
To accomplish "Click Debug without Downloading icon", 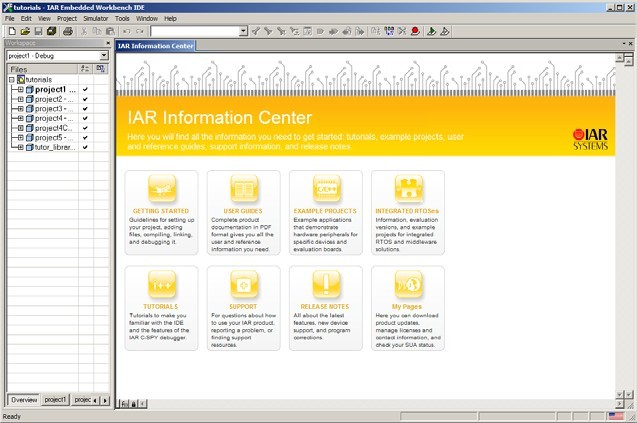I will click(444, 31).
